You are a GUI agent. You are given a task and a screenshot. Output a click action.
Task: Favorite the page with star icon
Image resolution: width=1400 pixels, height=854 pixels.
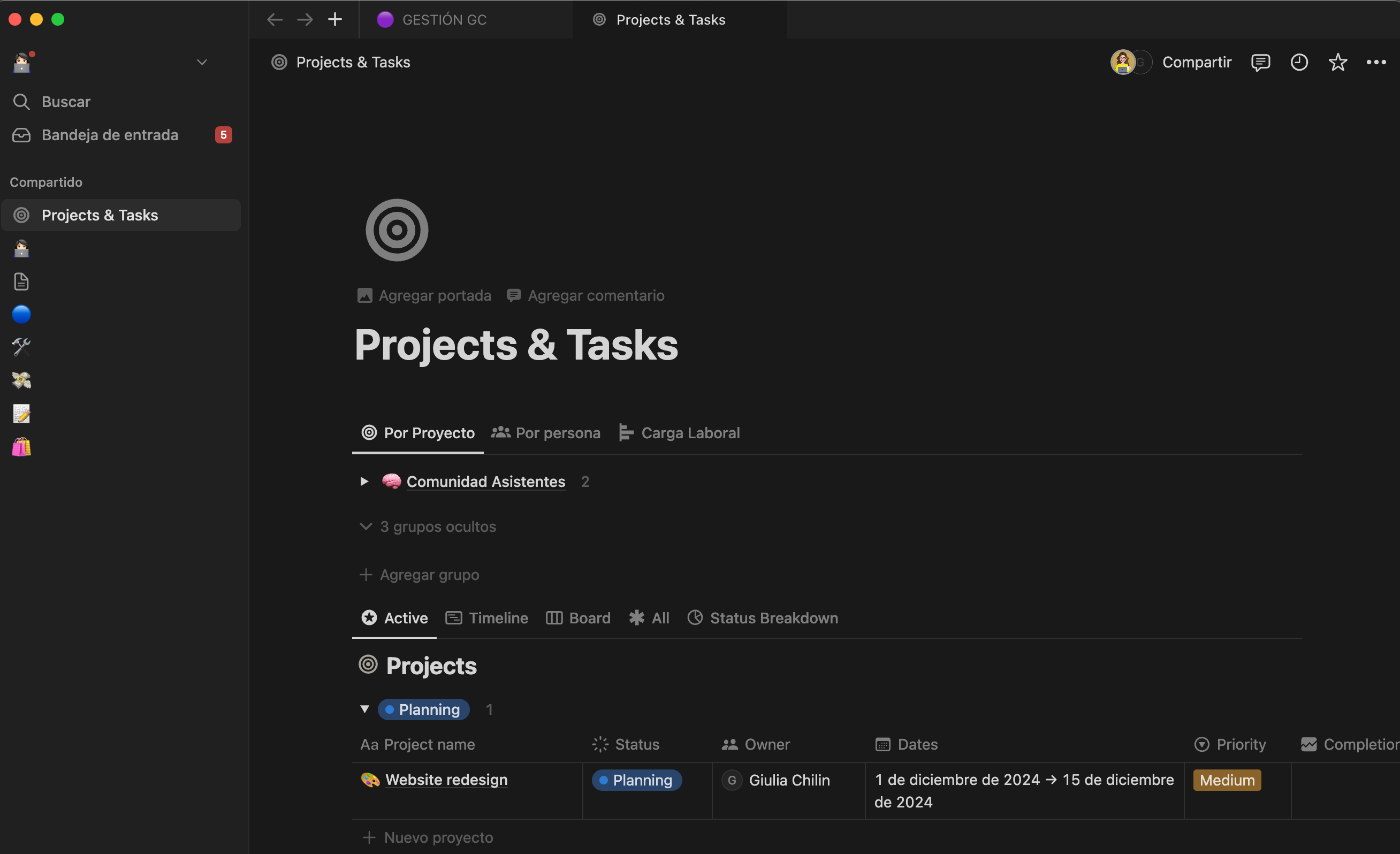(1338, 62)
